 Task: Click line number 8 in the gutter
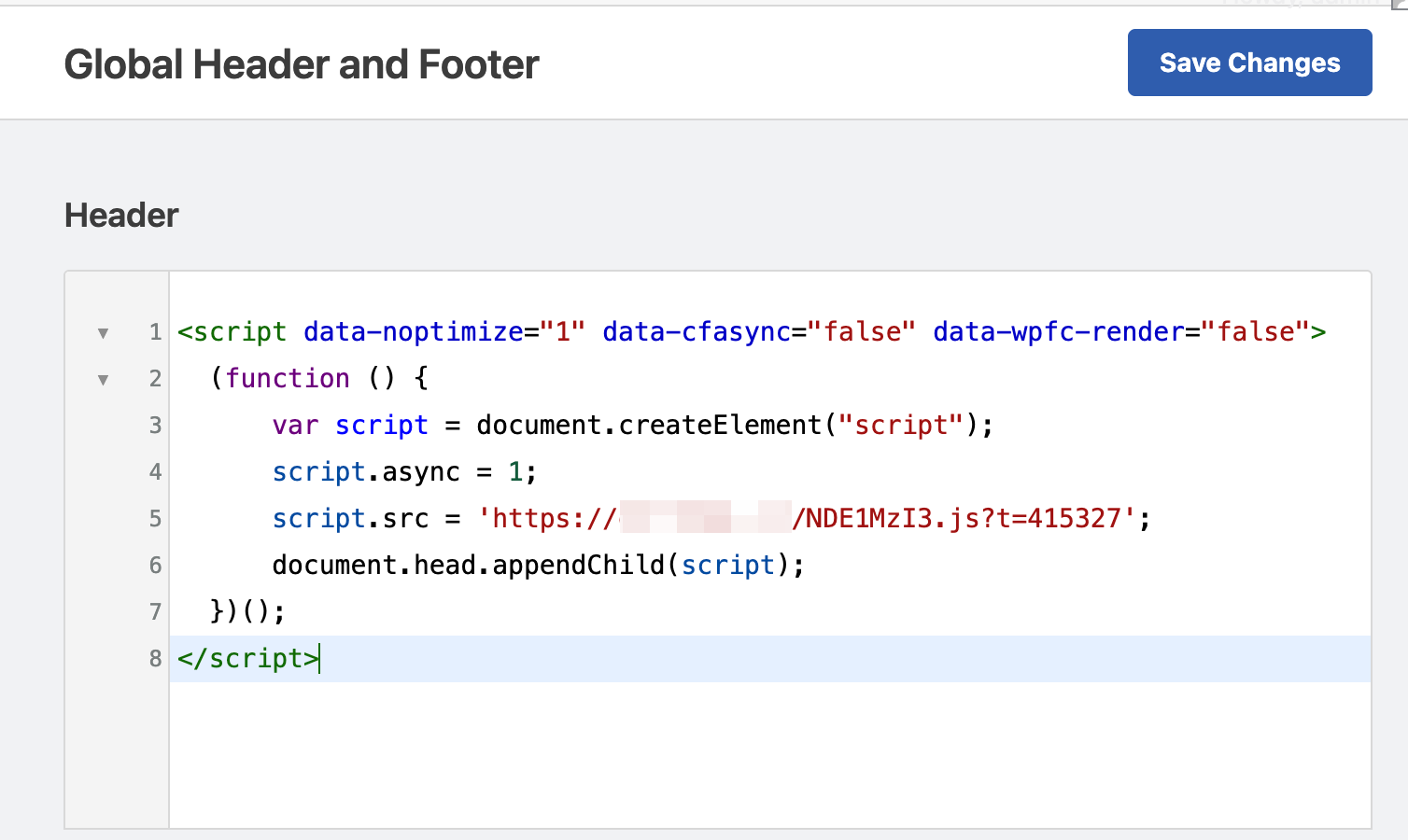[x=155, y=659]
